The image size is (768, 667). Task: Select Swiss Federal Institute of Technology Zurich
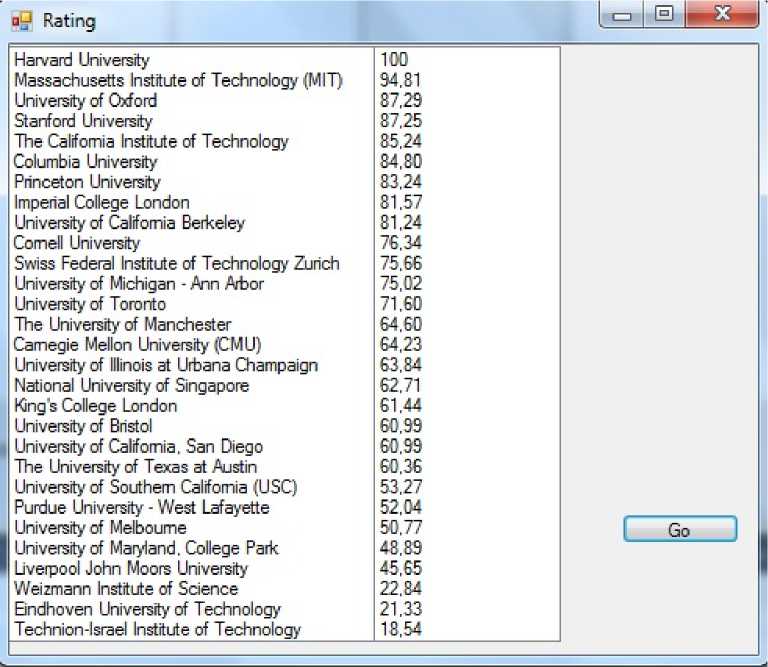click(177, 263)
